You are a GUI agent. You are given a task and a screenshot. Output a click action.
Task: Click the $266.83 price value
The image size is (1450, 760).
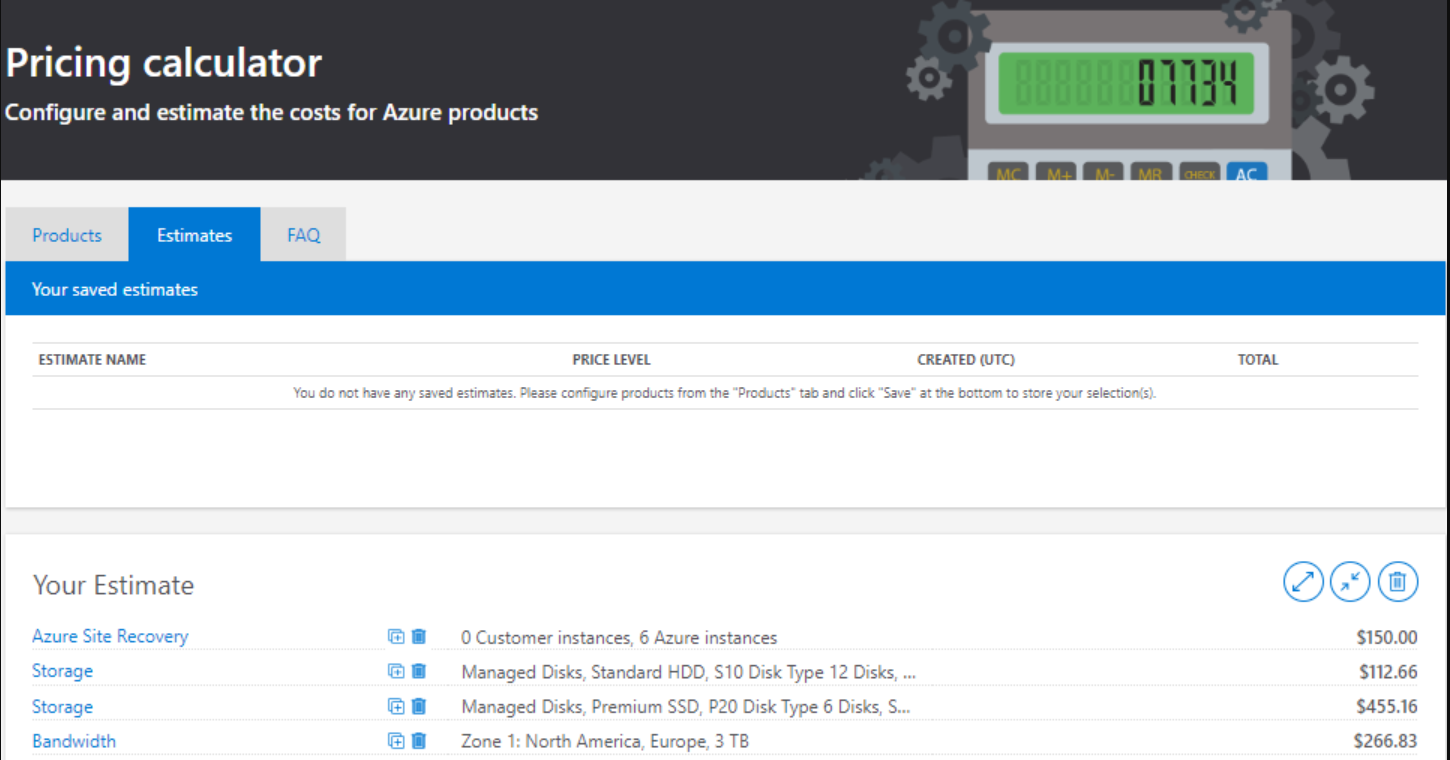click(1386, 742)
